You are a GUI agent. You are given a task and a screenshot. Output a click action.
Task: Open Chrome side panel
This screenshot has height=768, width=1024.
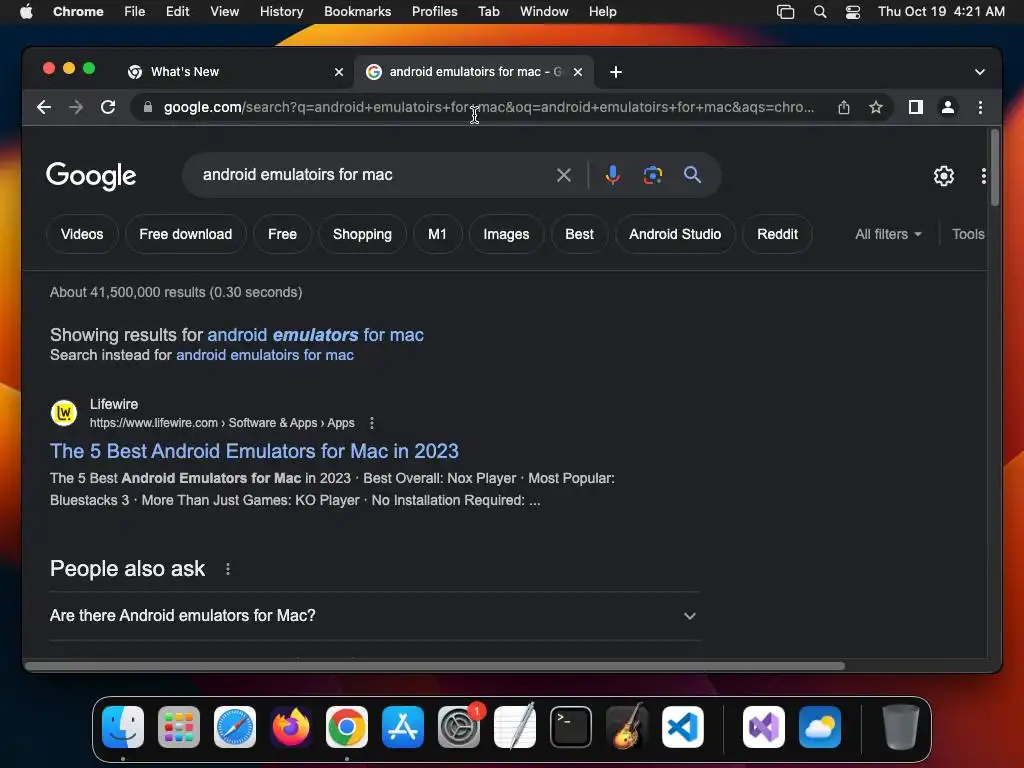pos(916,107)
